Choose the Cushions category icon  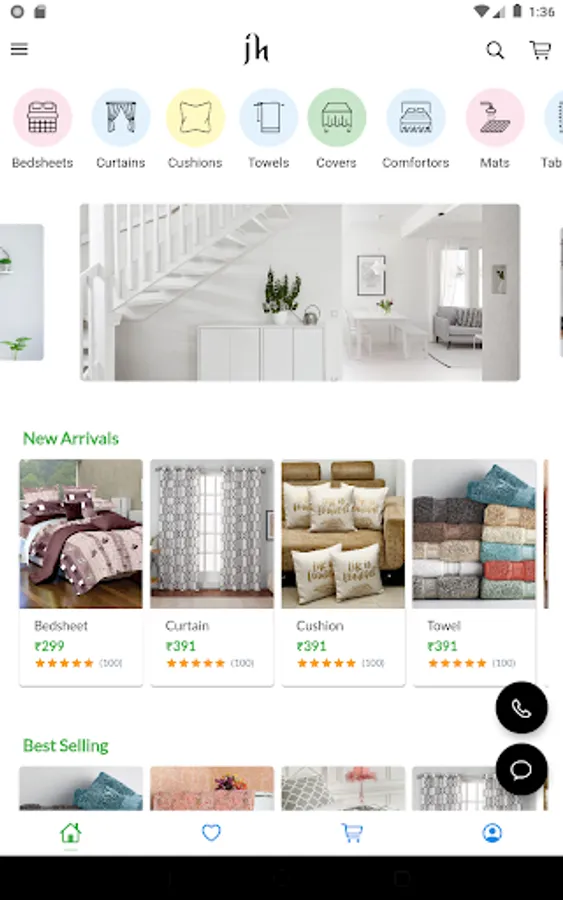tap(195, 118)
